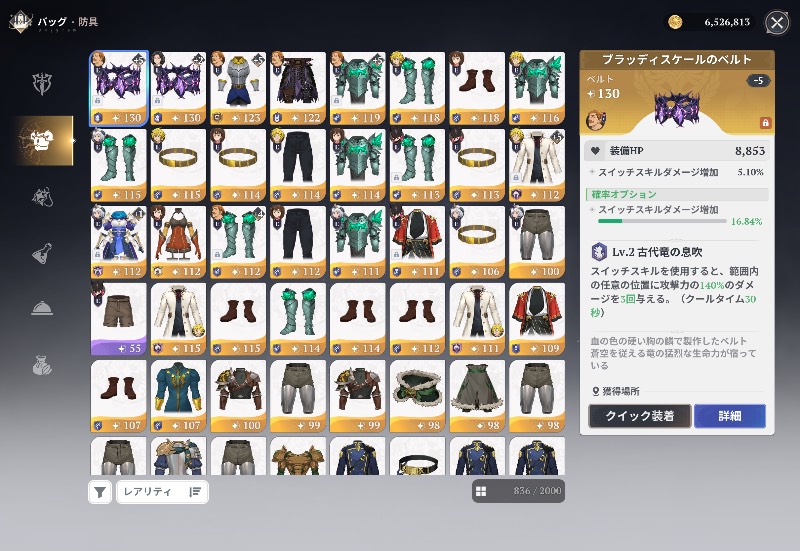Open the レアリティ sort dropdown
This screenshot has width=800, height=551.
[162, 492]
